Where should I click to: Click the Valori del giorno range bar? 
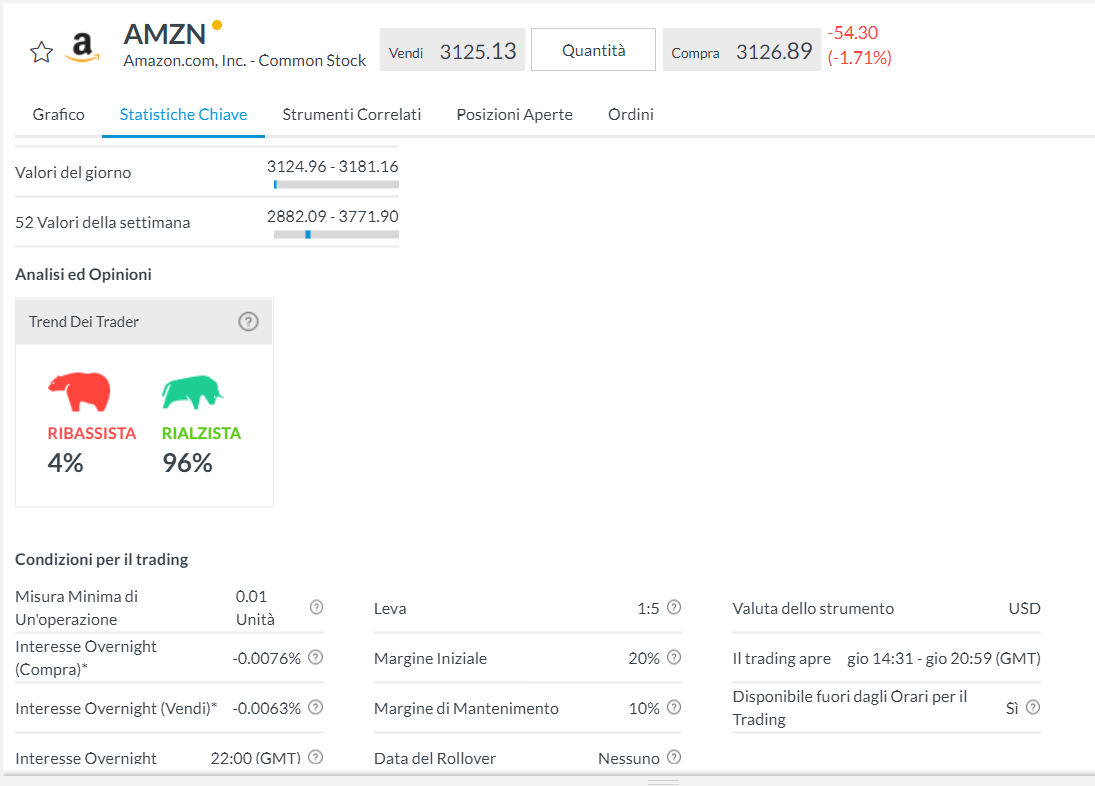pos(337,185)
